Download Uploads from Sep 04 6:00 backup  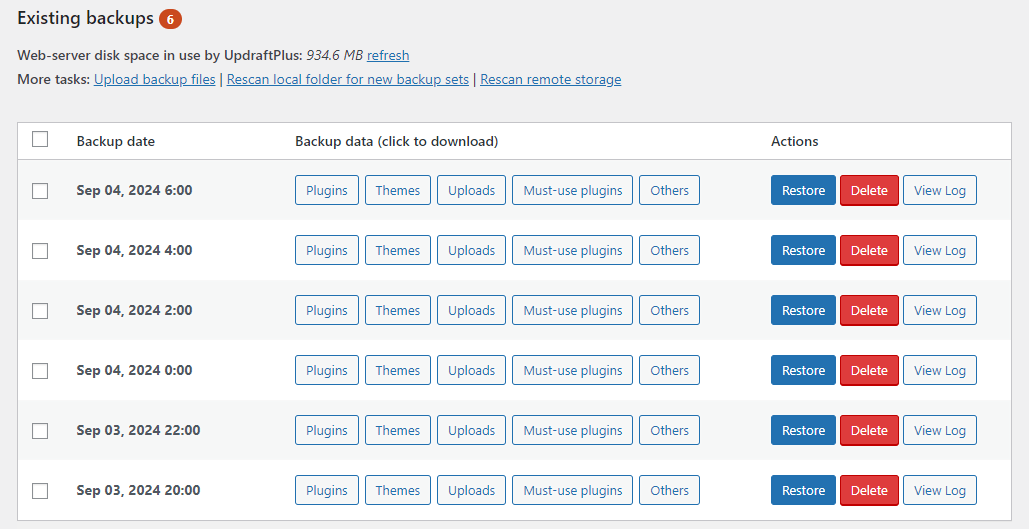pos(471,190)
